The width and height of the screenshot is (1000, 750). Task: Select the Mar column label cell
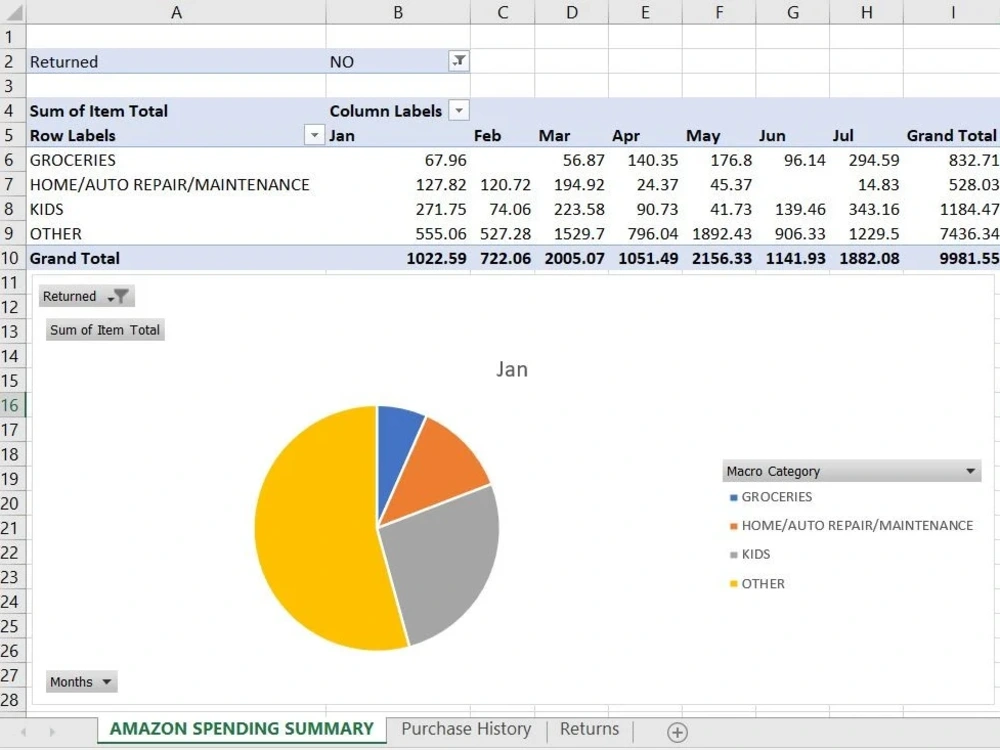[x=571, y=135]
